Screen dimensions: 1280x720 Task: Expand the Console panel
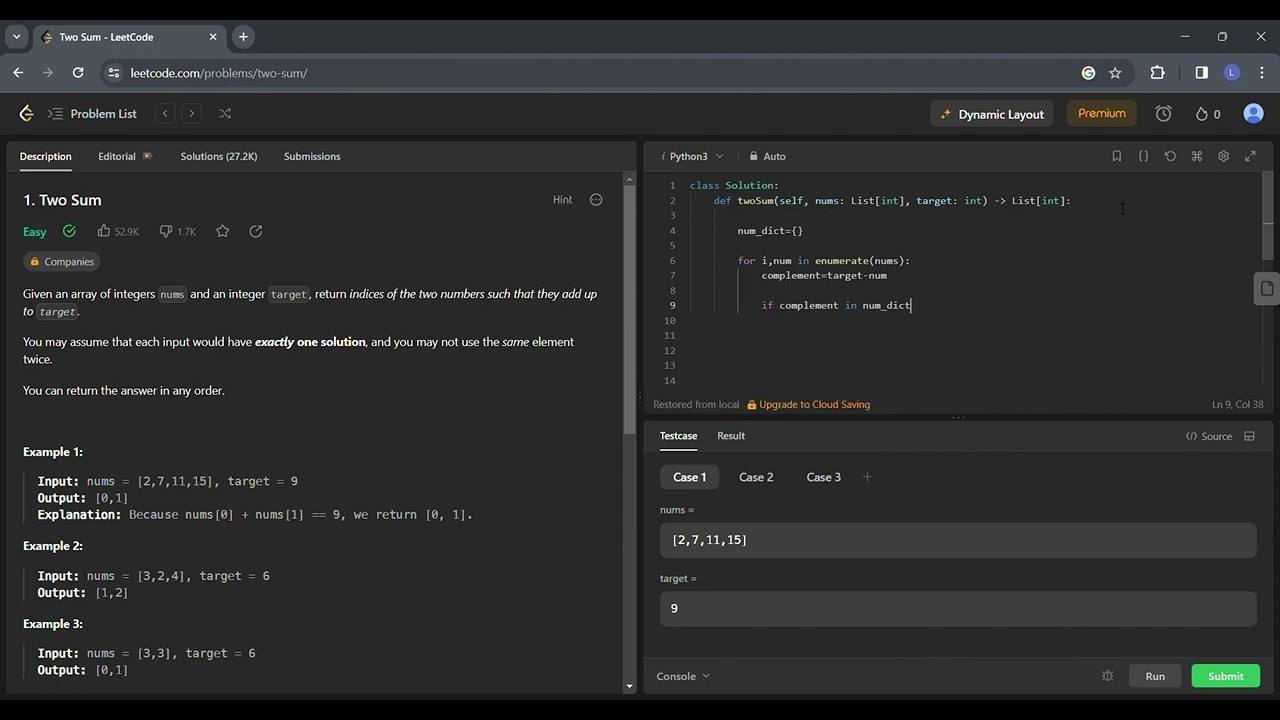pos(683,676)
